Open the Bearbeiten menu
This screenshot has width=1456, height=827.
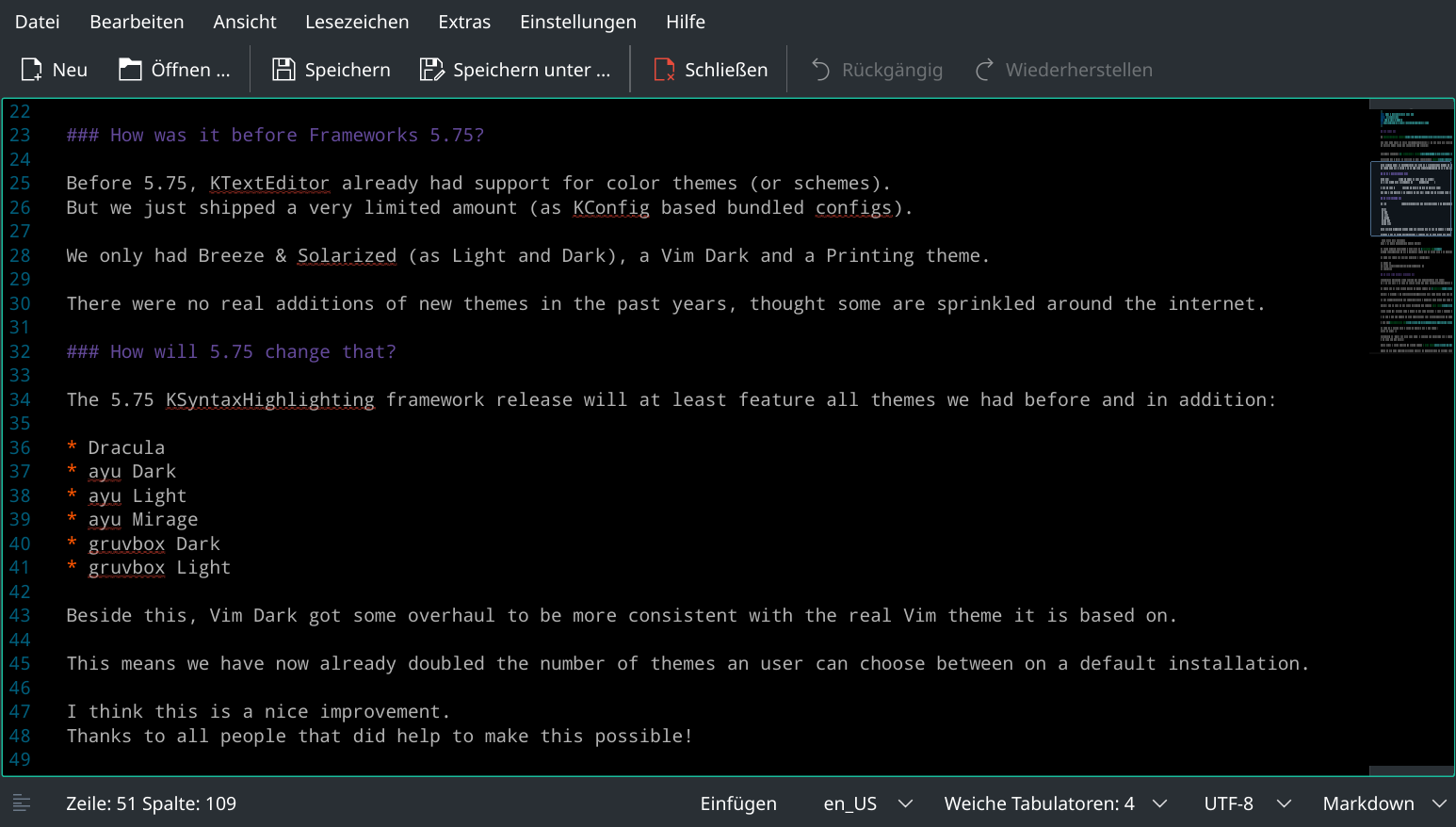coord(137,22)
